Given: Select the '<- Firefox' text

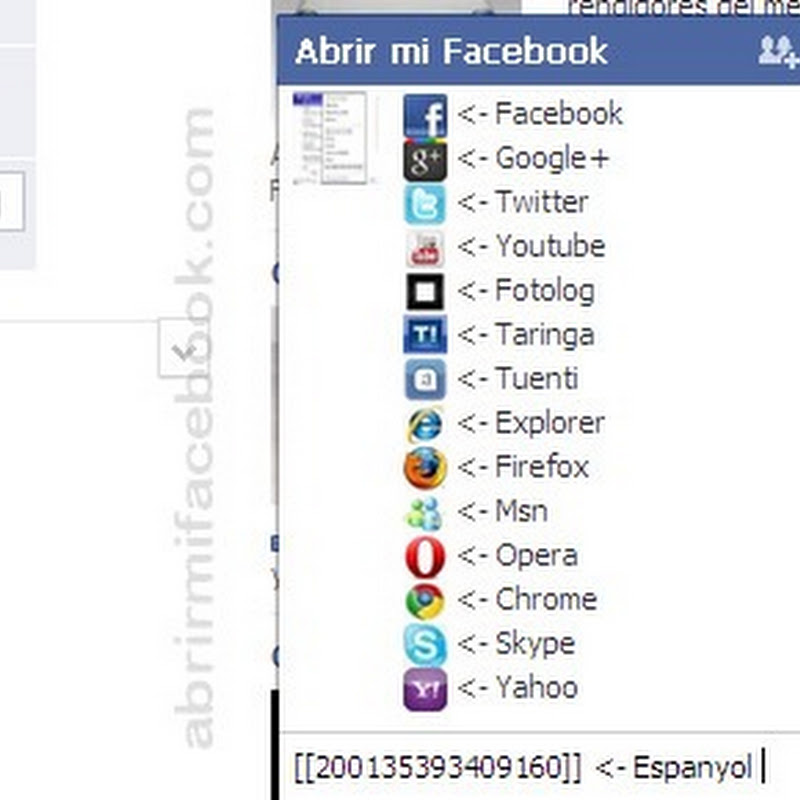Looking at the screenshot, I should tap(523, 467).
